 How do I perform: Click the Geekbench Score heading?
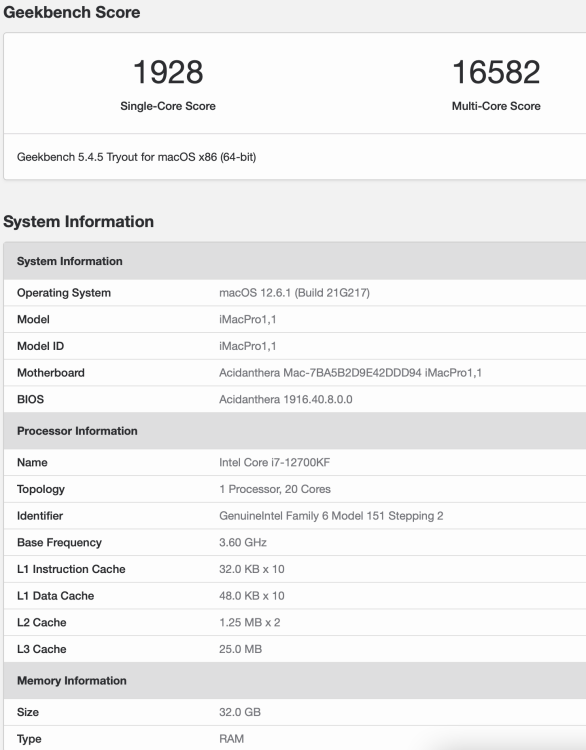pos(72,12)
